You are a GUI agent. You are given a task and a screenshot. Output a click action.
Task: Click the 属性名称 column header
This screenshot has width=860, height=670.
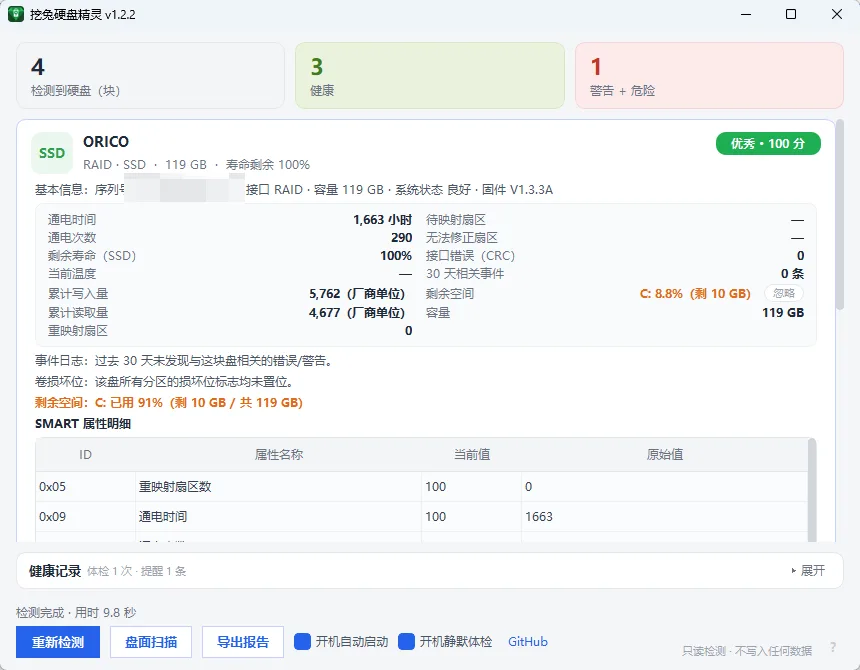(x=279, y=455)
